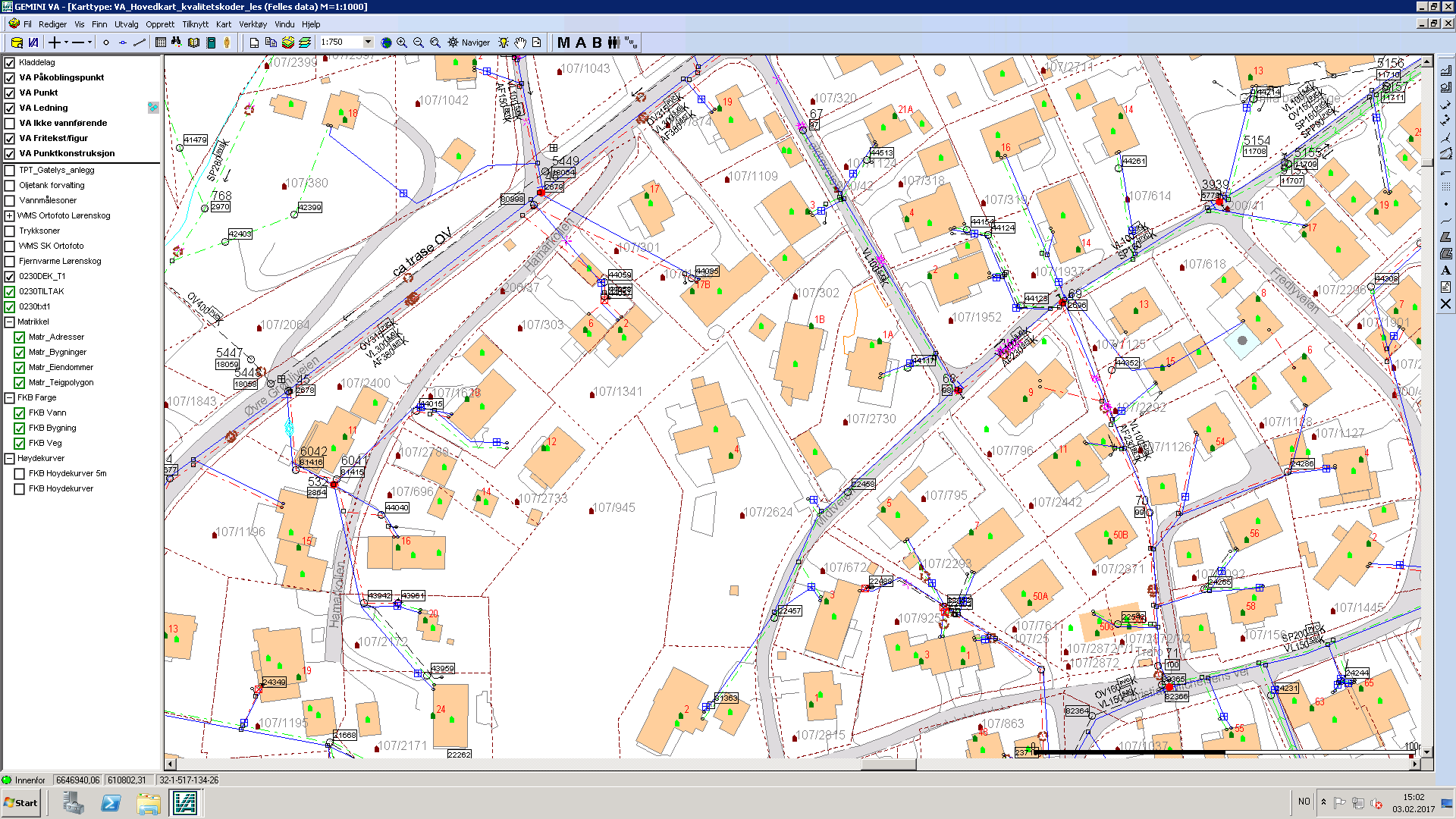
Task: Open the map scale 1:750 dropdown
Action: pos(369,42)
